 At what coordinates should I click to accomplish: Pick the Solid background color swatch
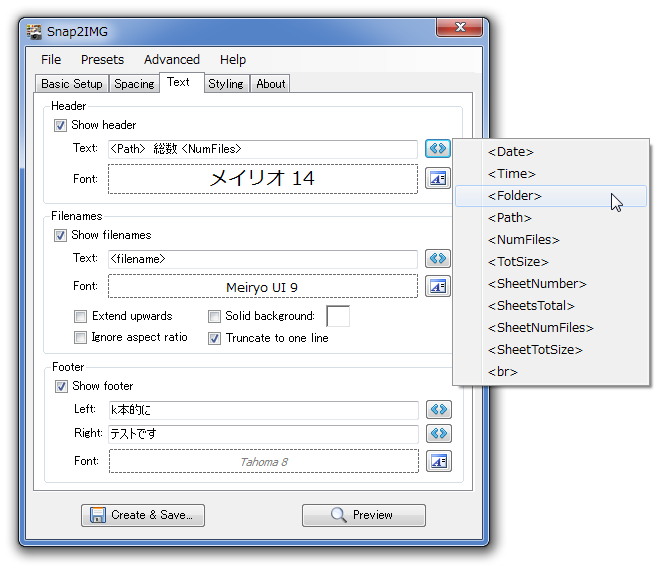pos(338,316)
